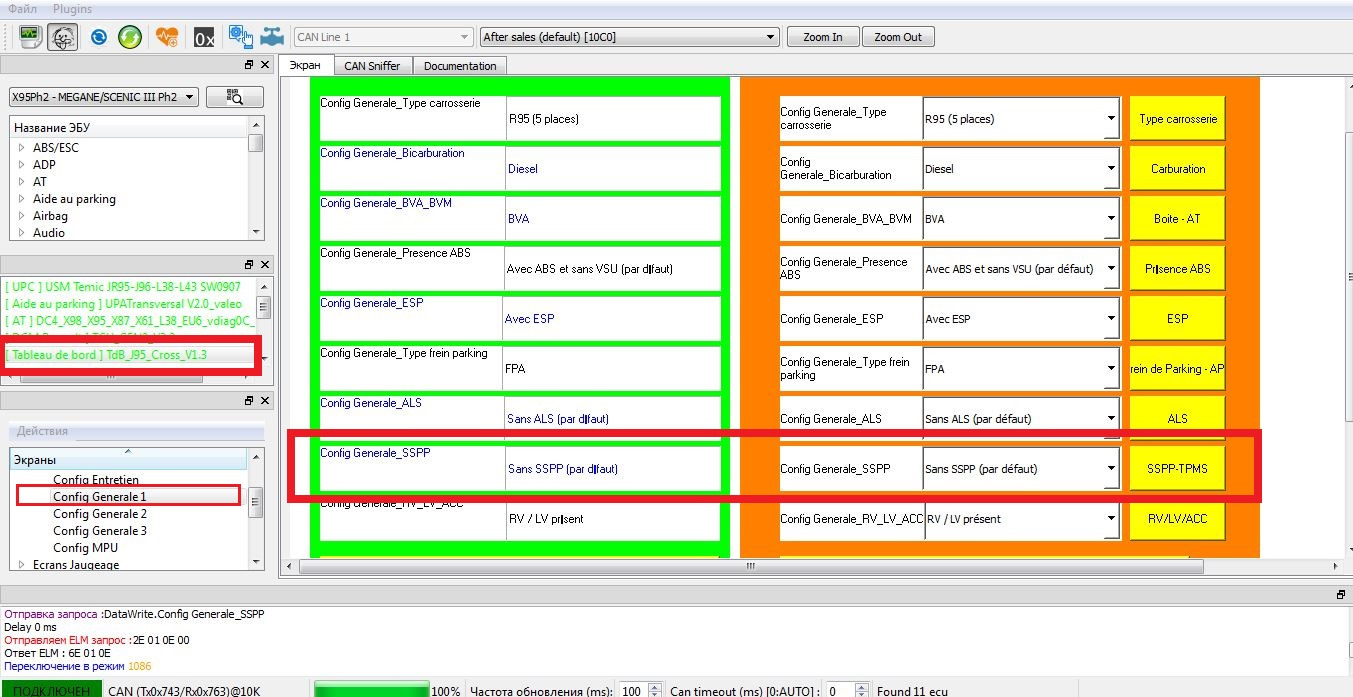Float the vehicle selection panel

(x=249, y=65)
